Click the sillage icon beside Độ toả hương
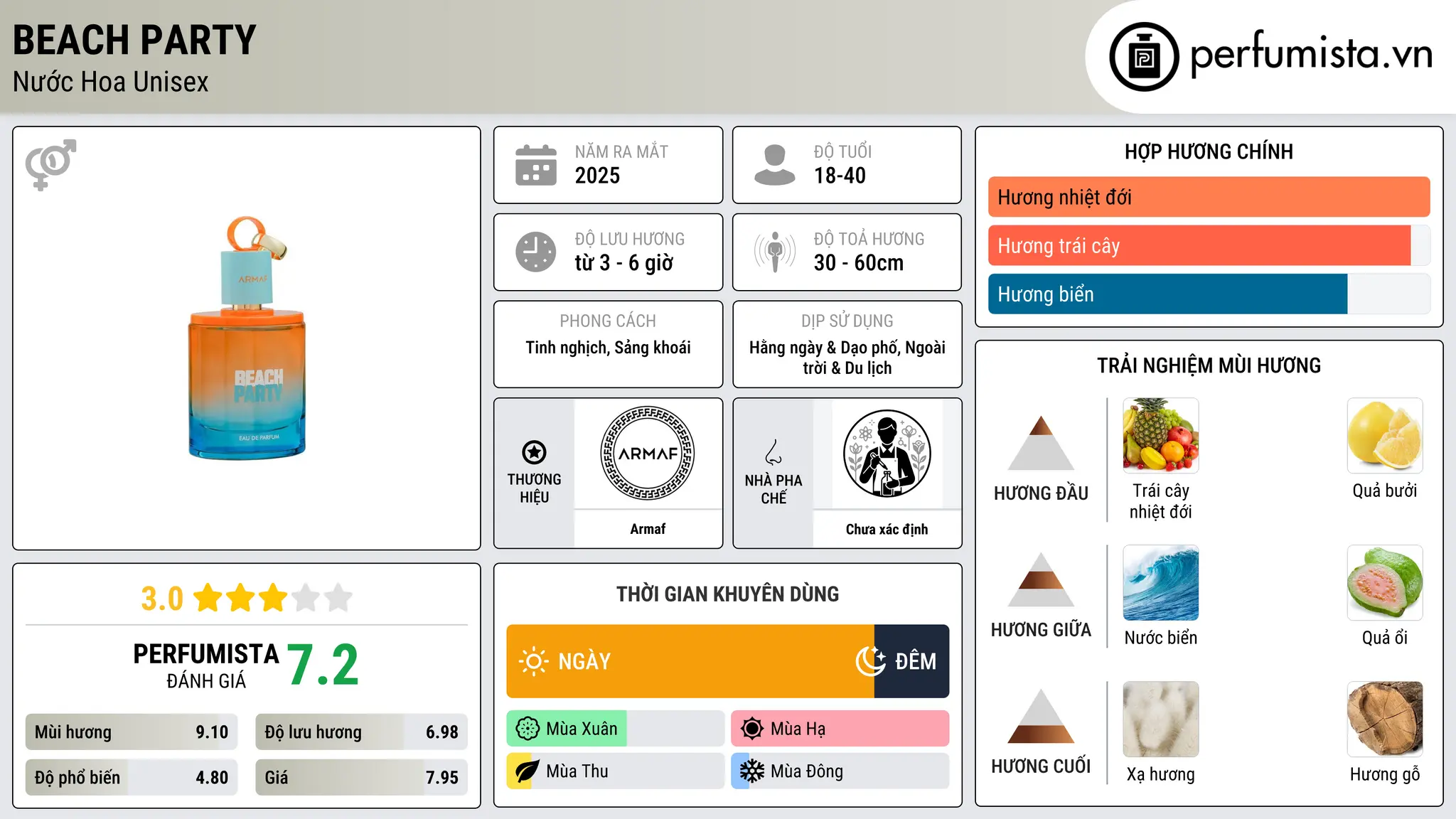 775,252
